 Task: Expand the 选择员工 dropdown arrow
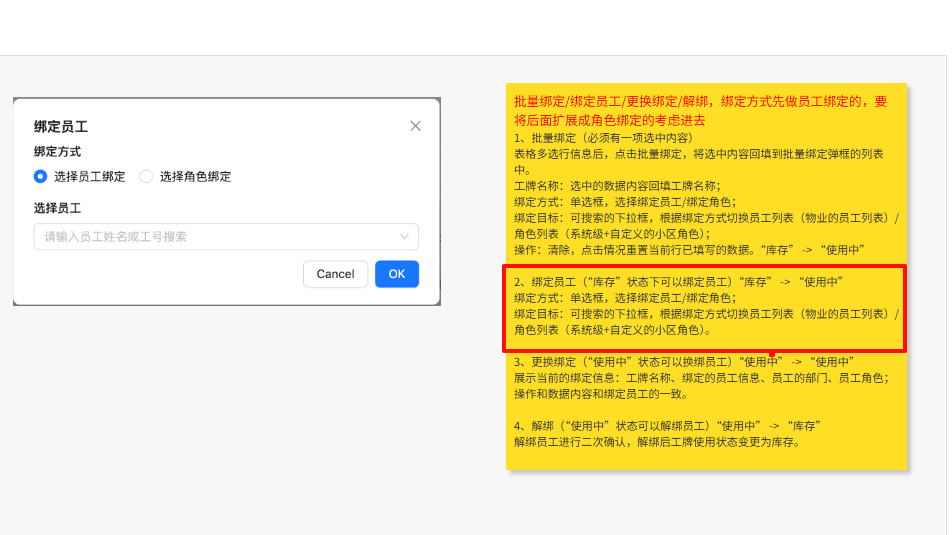pos(404,237)
